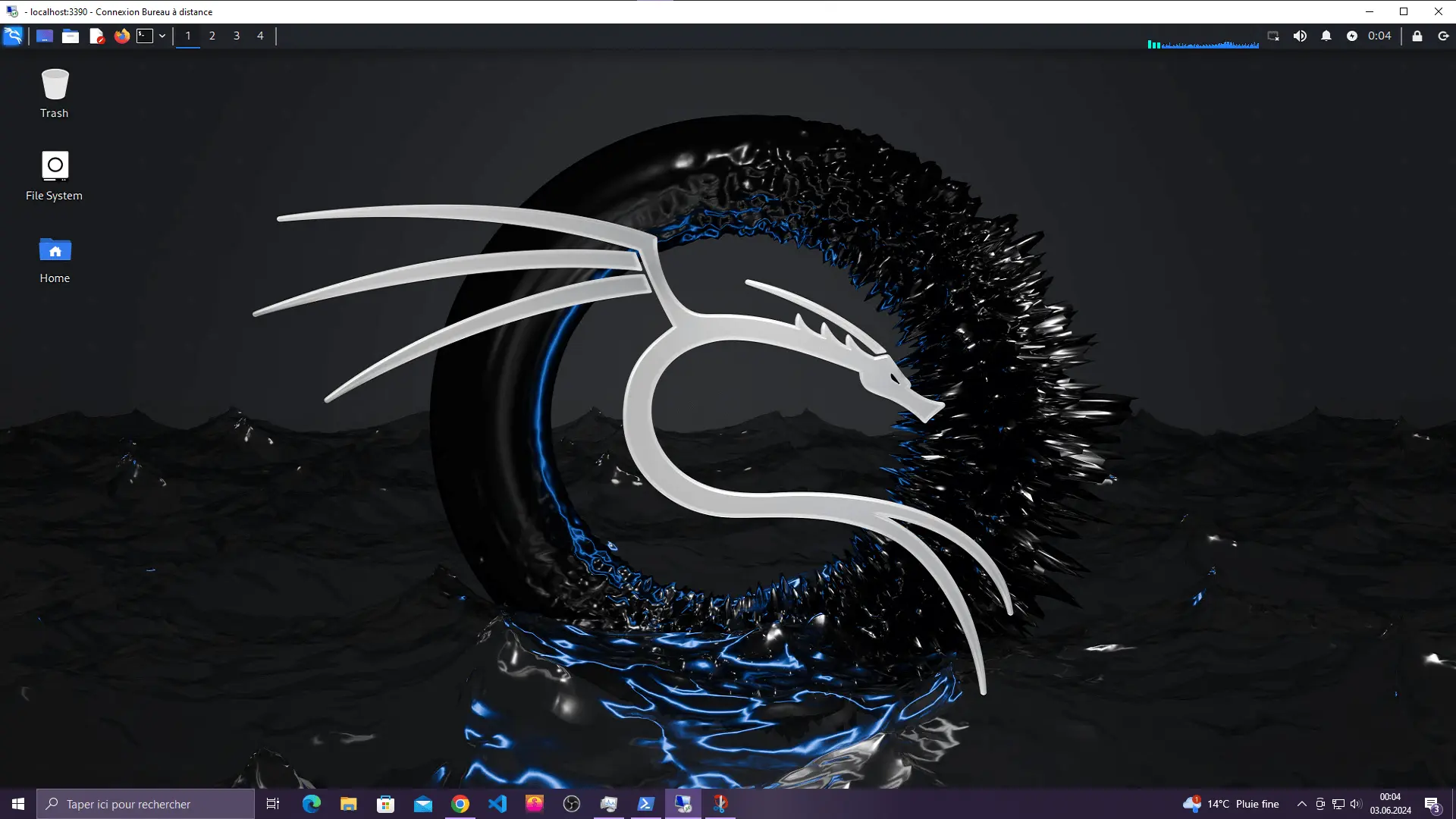1456x819 pixels.
Task: Open the volume control in Kali panel
Action: click(x=1300, y=36)
